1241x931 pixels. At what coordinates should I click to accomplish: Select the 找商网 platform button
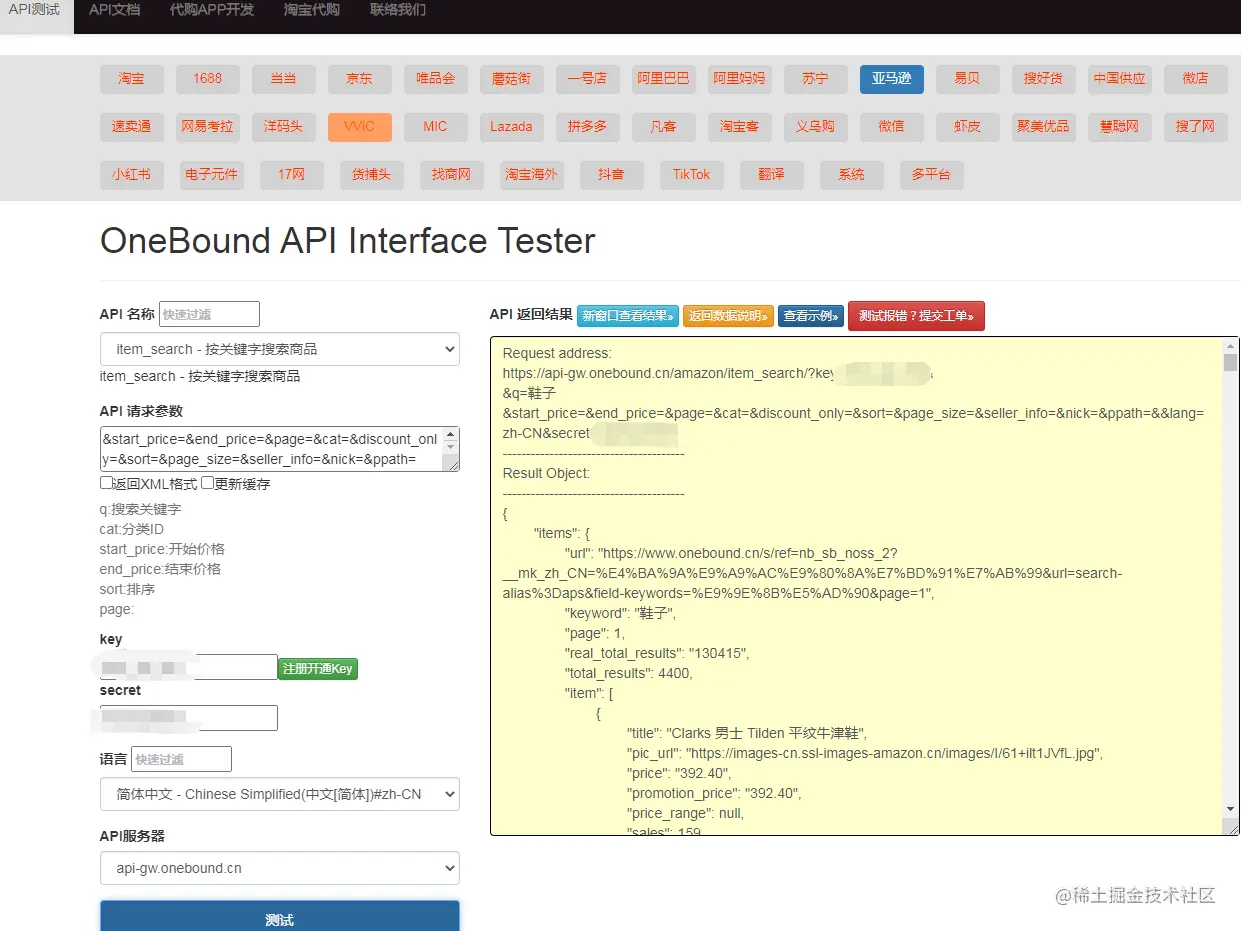pyautogui.click(x=452, y=175)
